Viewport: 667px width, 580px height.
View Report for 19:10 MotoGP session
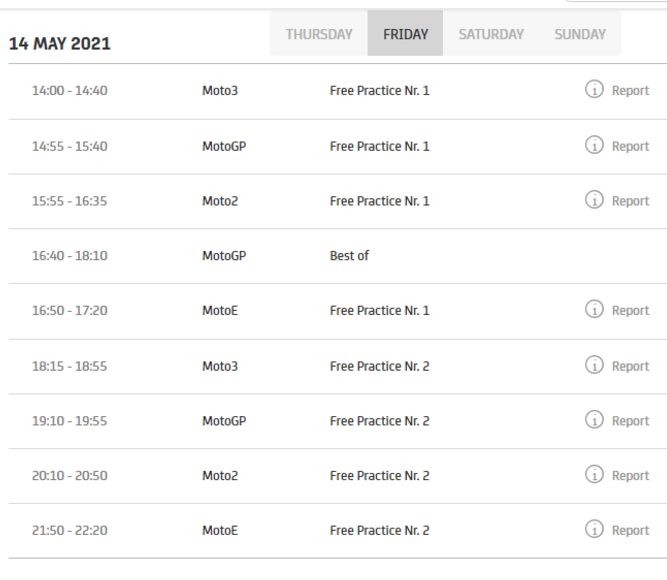click(x=630, y=421)
